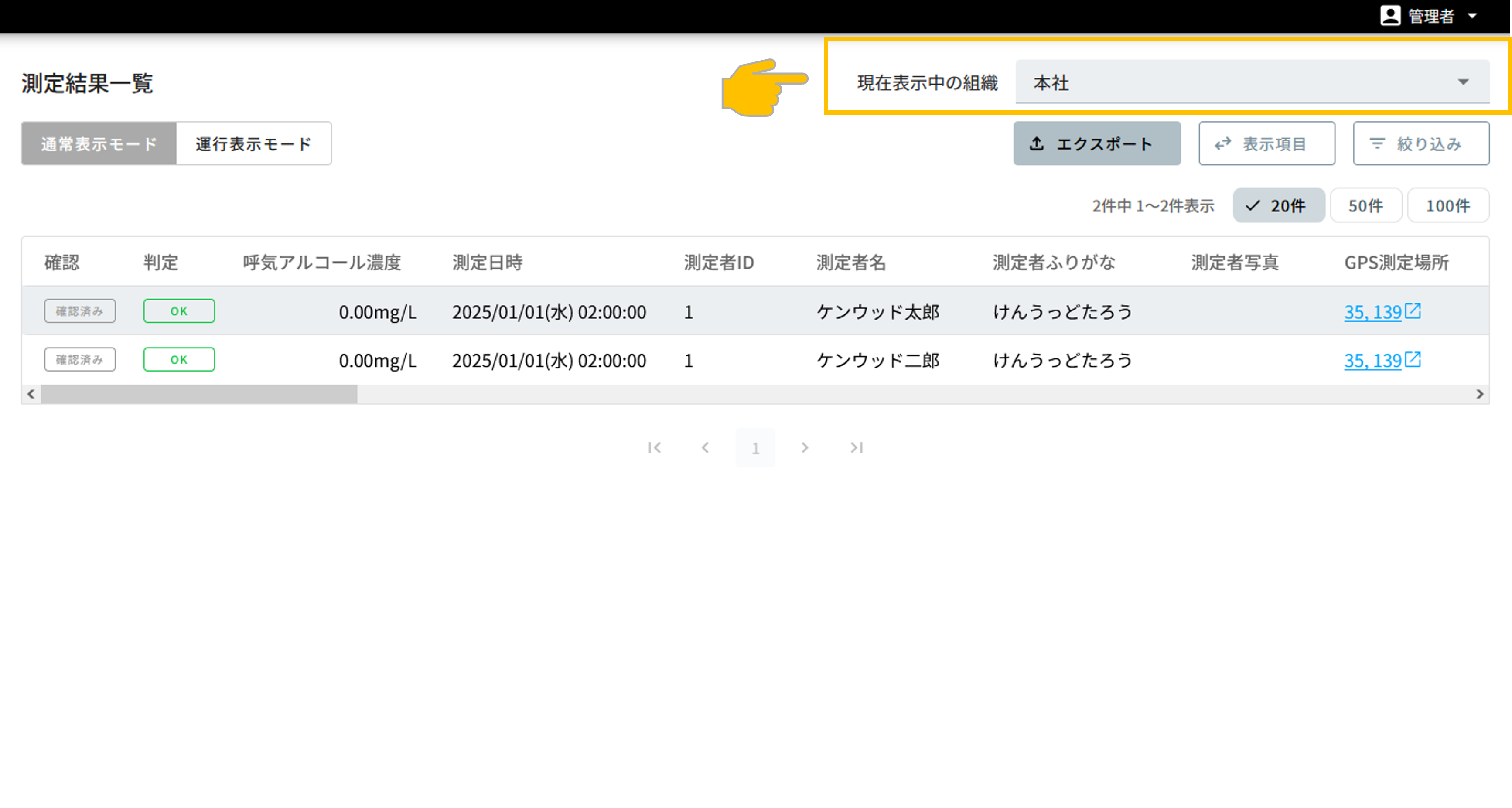Click the 表示項目 button

pyautogui.click(x=1266, y=144)
